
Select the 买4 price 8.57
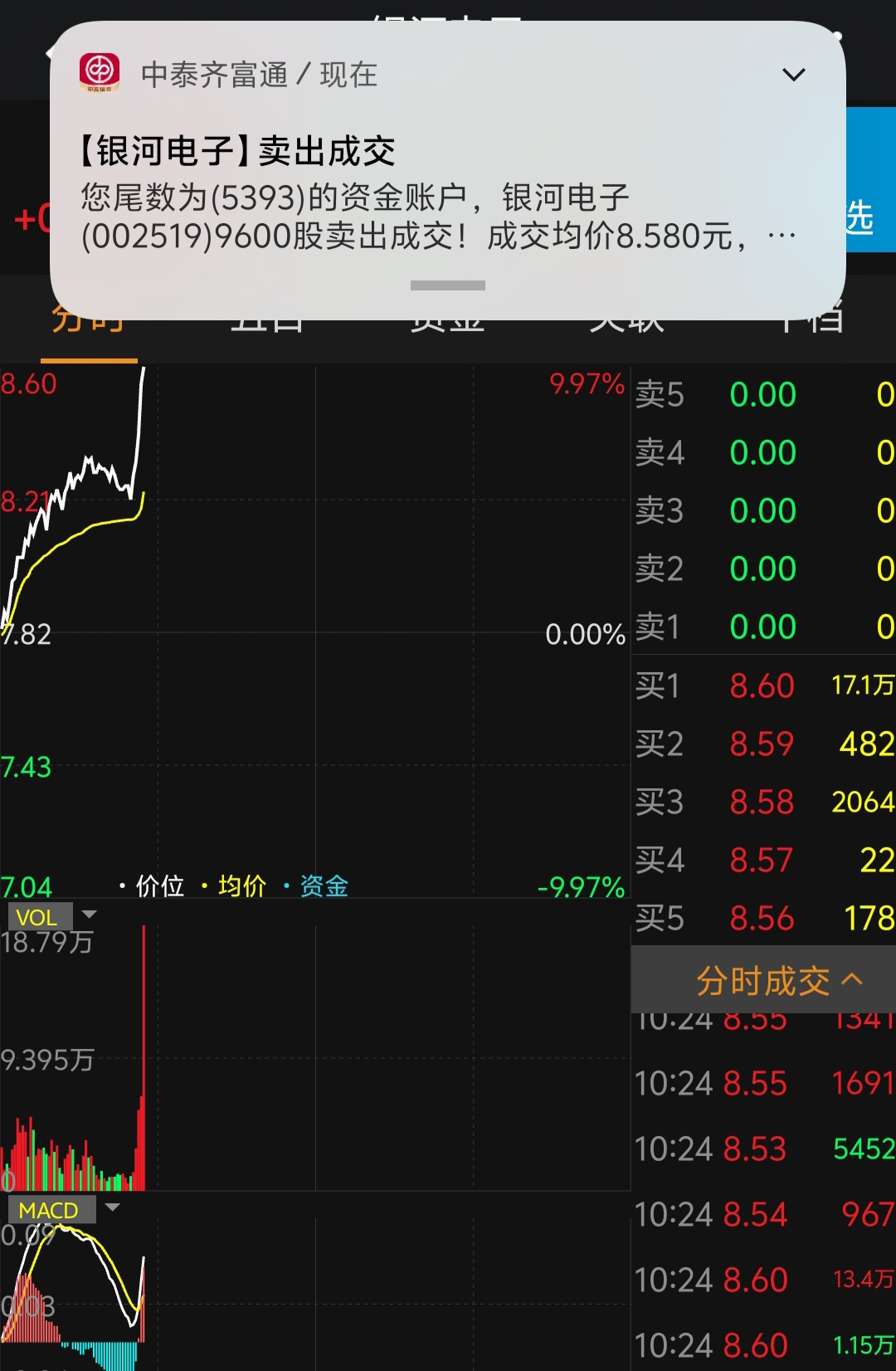tap(762, 860)
